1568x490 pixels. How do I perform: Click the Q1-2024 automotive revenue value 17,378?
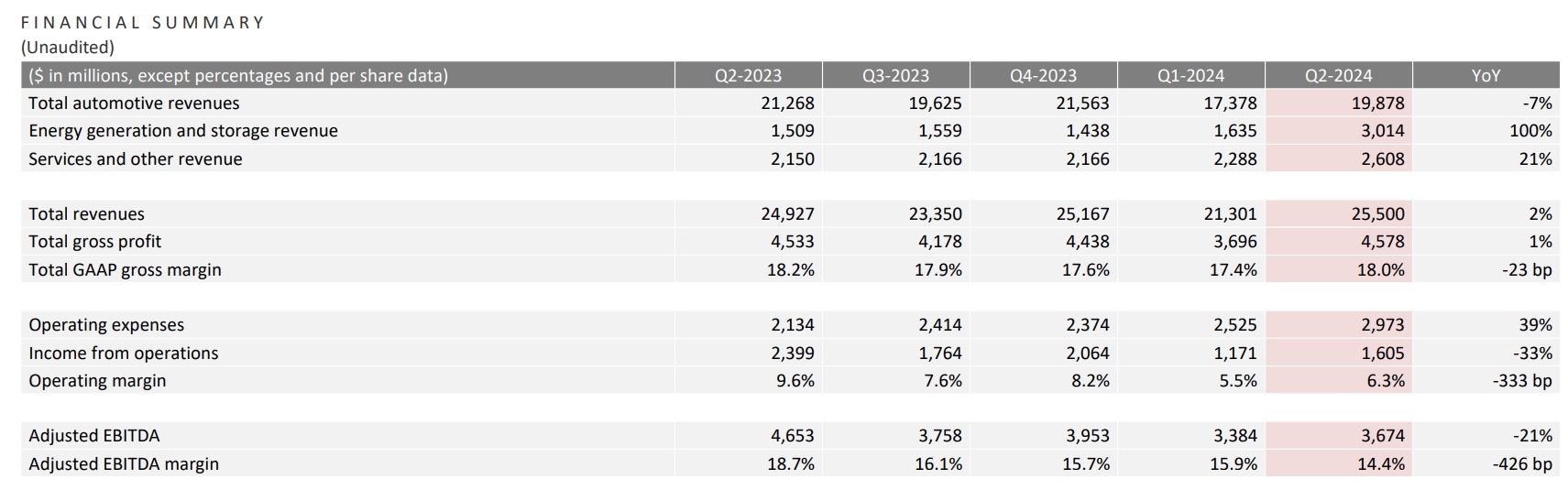(1230, 103)
